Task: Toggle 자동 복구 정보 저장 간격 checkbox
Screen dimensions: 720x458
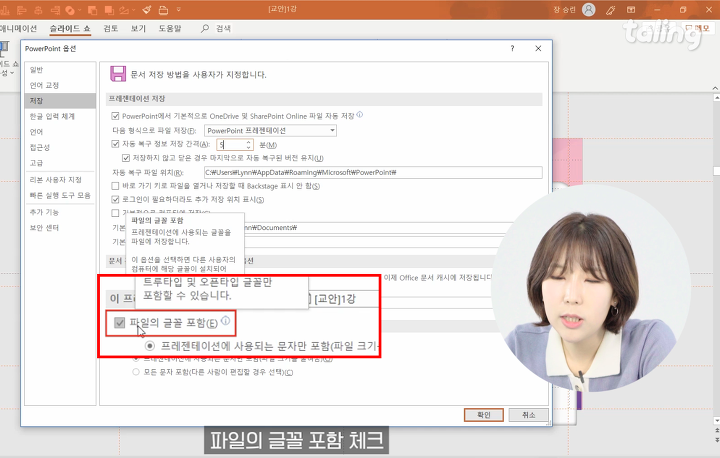Action: pyautogui.click(x=115, y=144)
